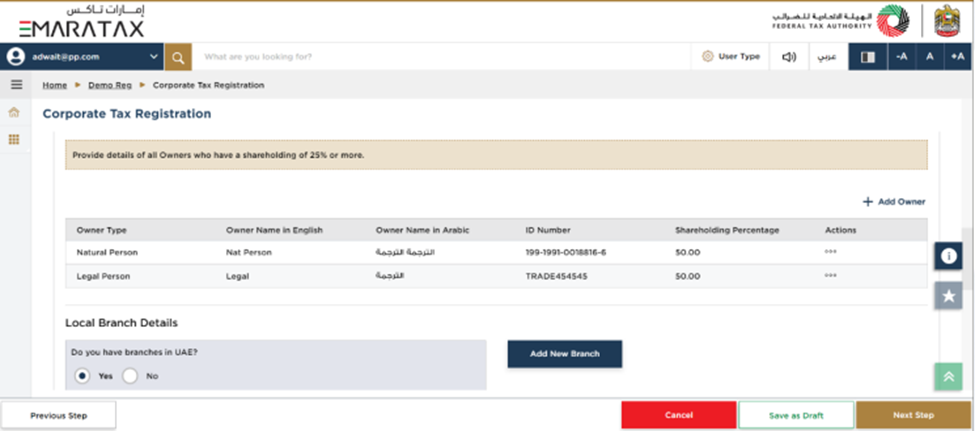Screen dimensions: 975x431
Task: Open the User Type menu
Action: click(x=731, y=57)
